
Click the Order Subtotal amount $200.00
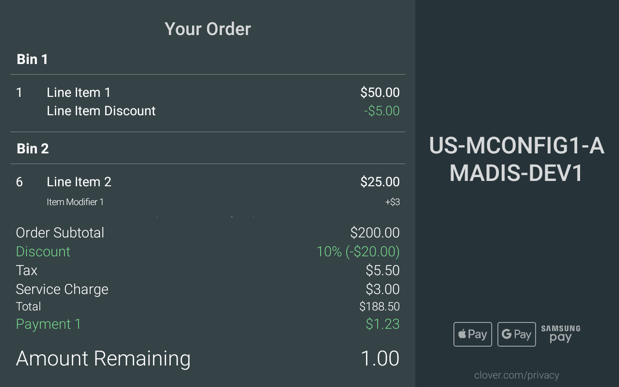click(x=375, y=233)
